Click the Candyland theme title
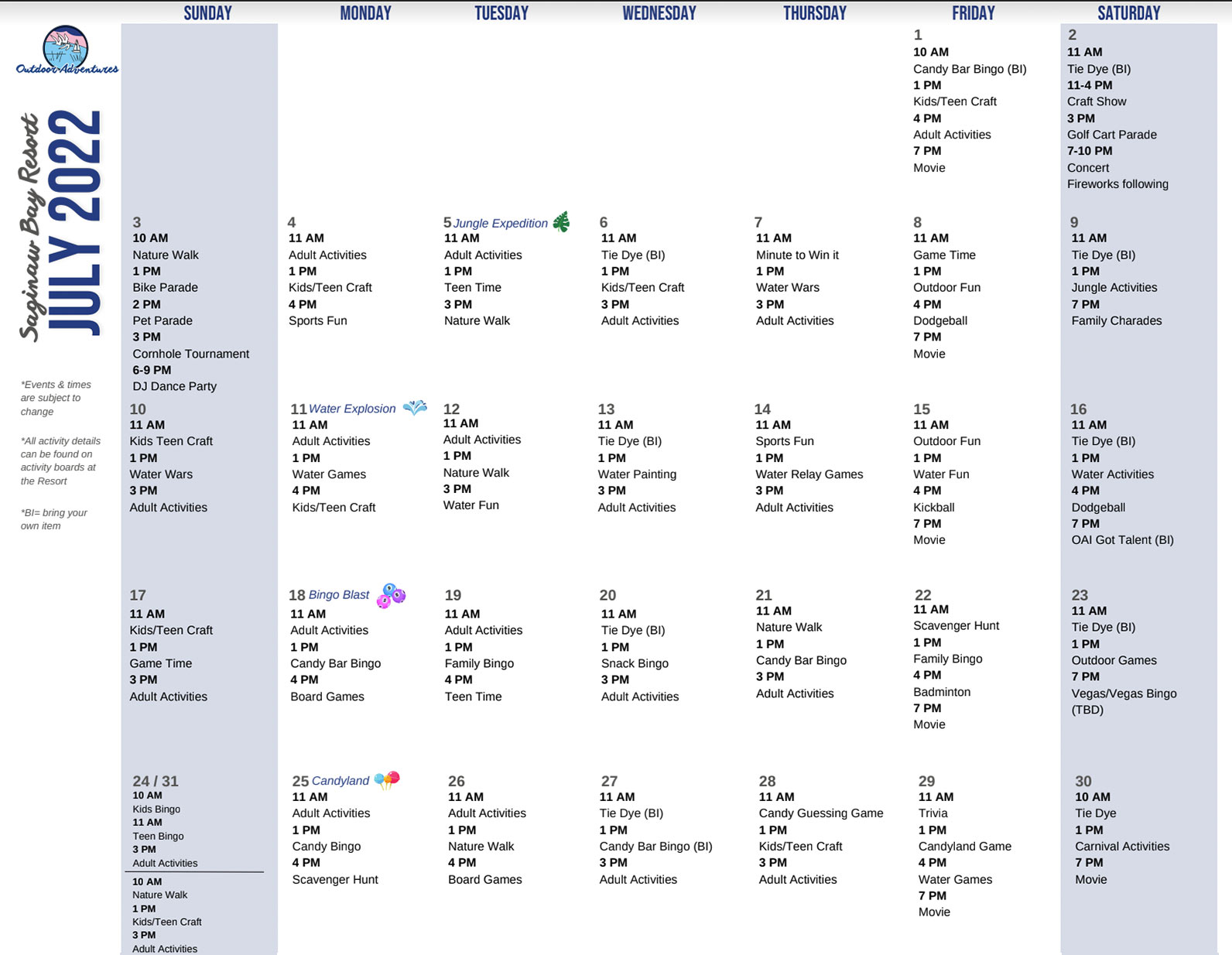Image resolution: width=1232 pixels, height=955 pixels. coord(341,781)
